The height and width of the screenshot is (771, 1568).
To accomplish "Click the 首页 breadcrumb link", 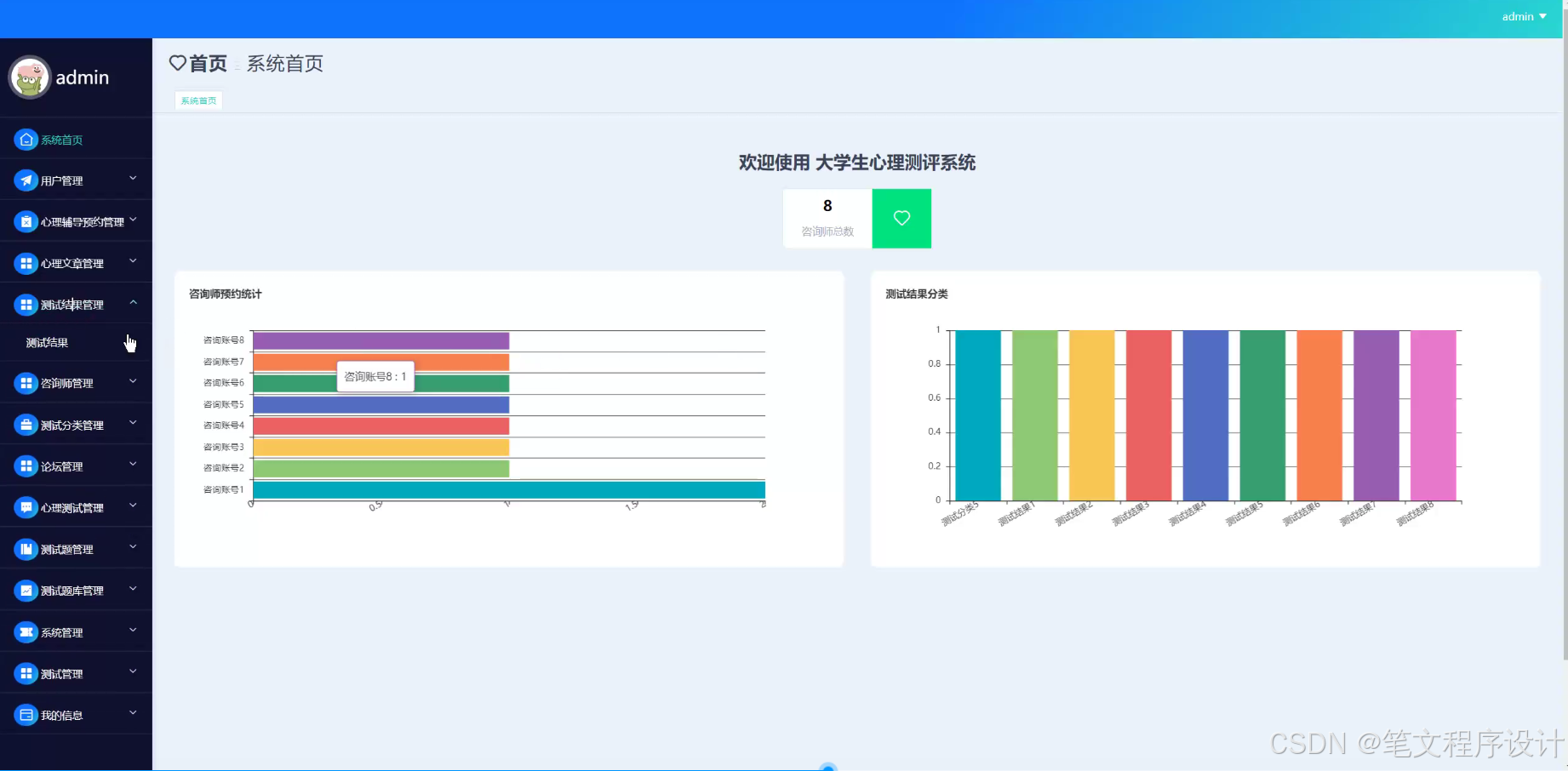I will pyautogui.click(x=208, y=64).
